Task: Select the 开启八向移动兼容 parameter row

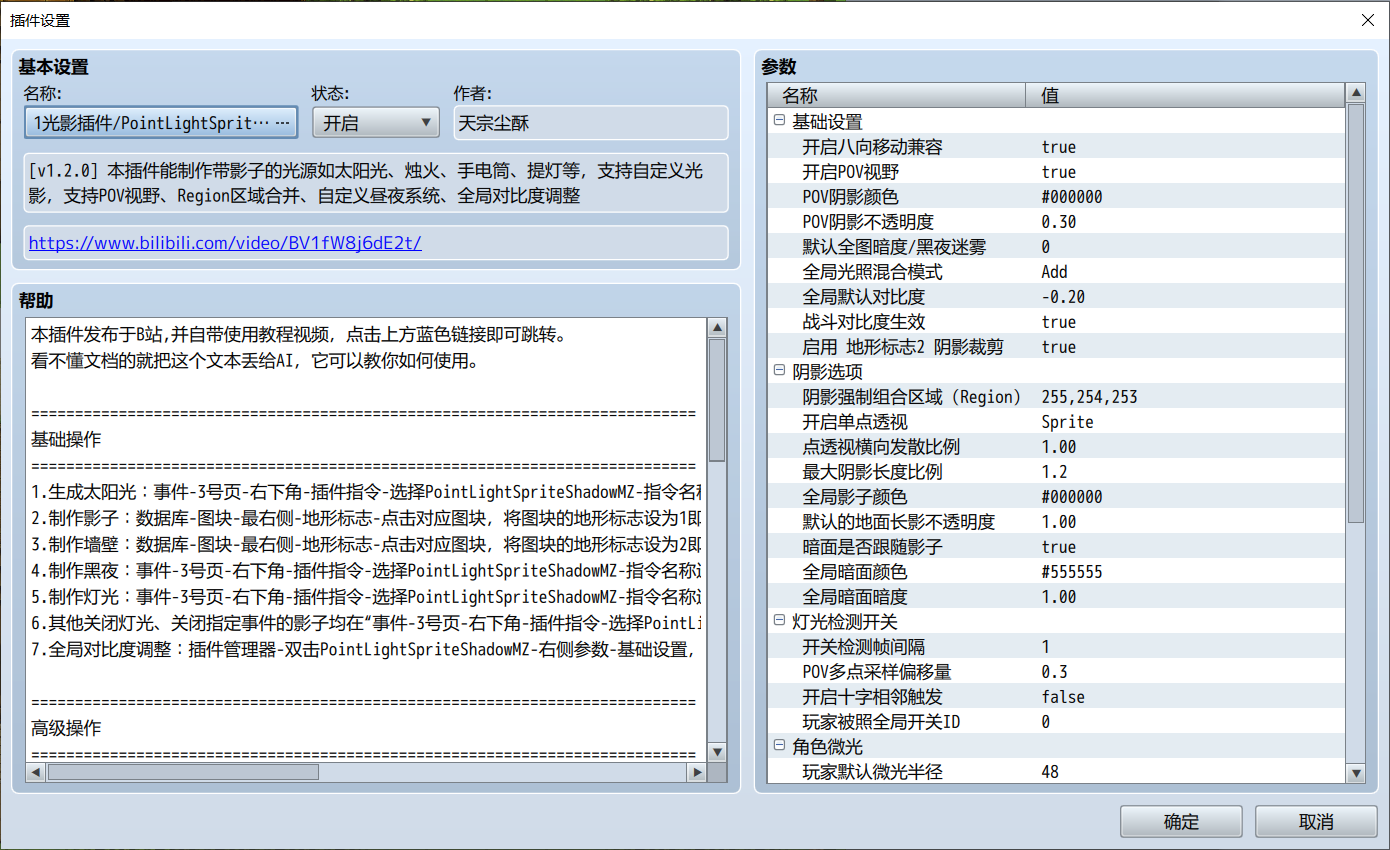Action: (1056, 147)
